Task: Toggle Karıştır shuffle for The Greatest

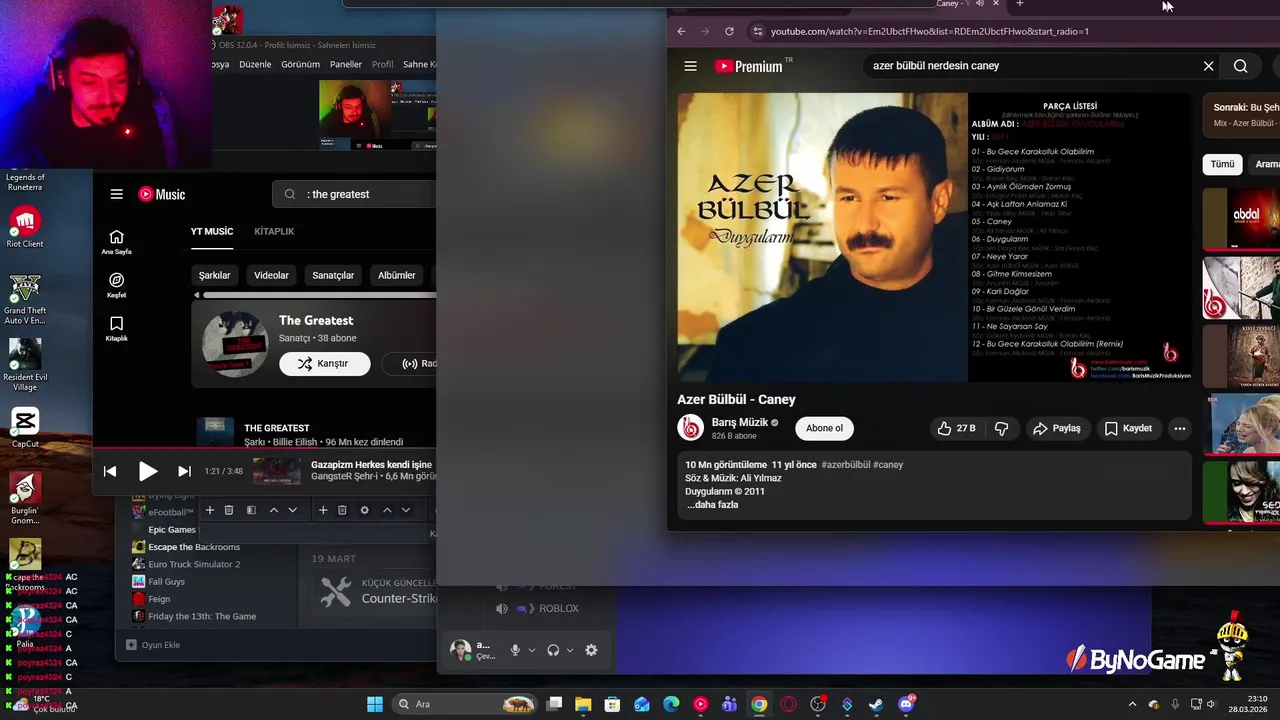Action: (324, 364)
